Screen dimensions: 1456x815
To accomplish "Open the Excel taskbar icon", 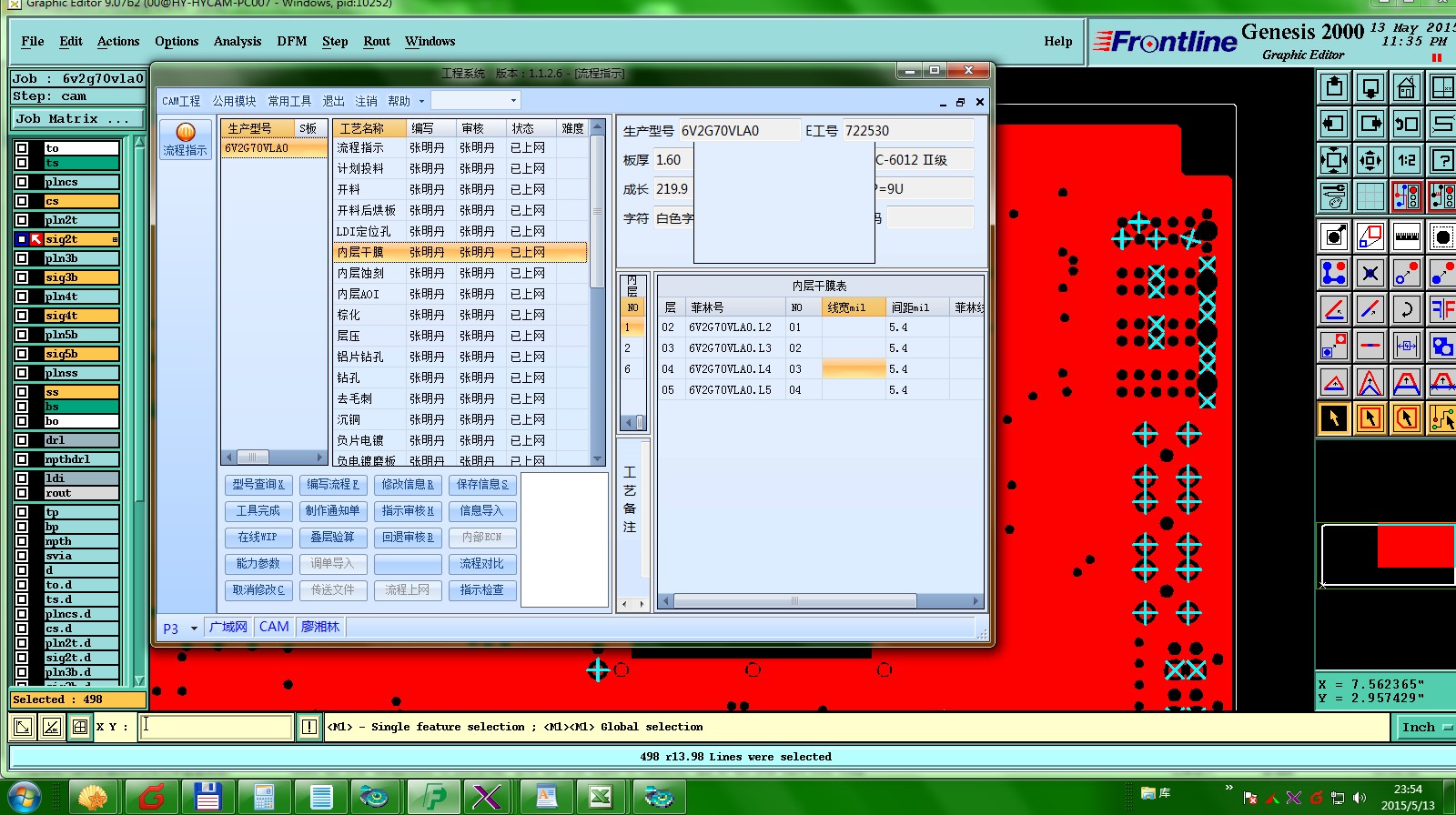I will click(601, 798).
